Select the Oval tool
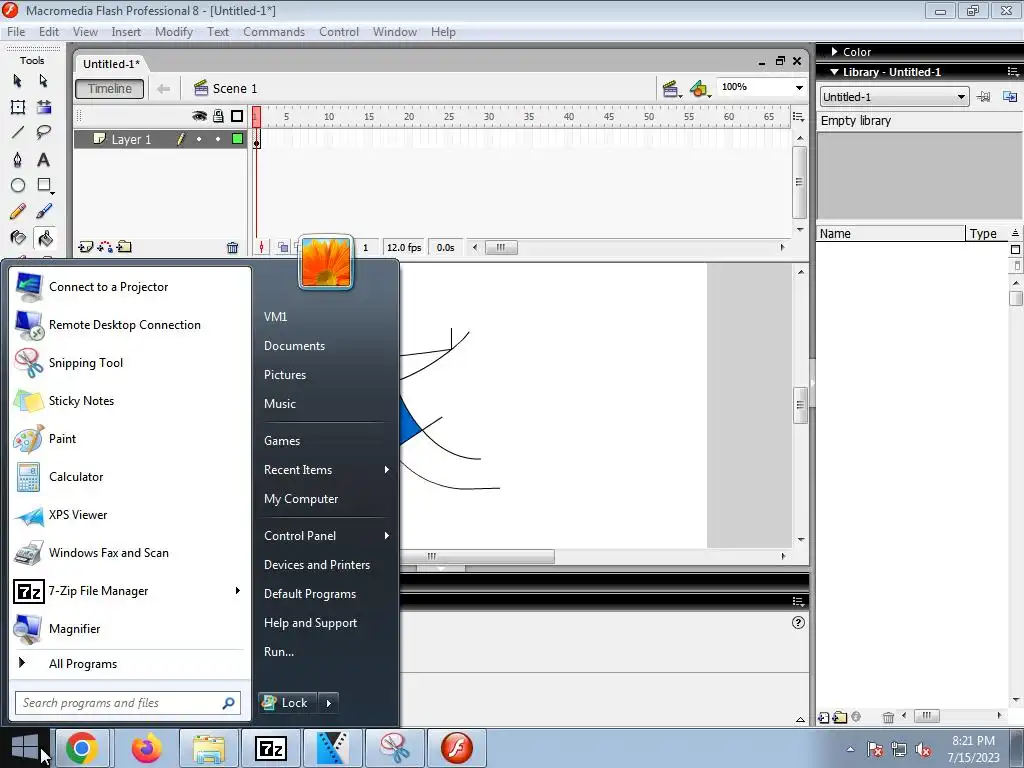The image size is (1024, 768). pyautogui.click(x=18, y=185)
